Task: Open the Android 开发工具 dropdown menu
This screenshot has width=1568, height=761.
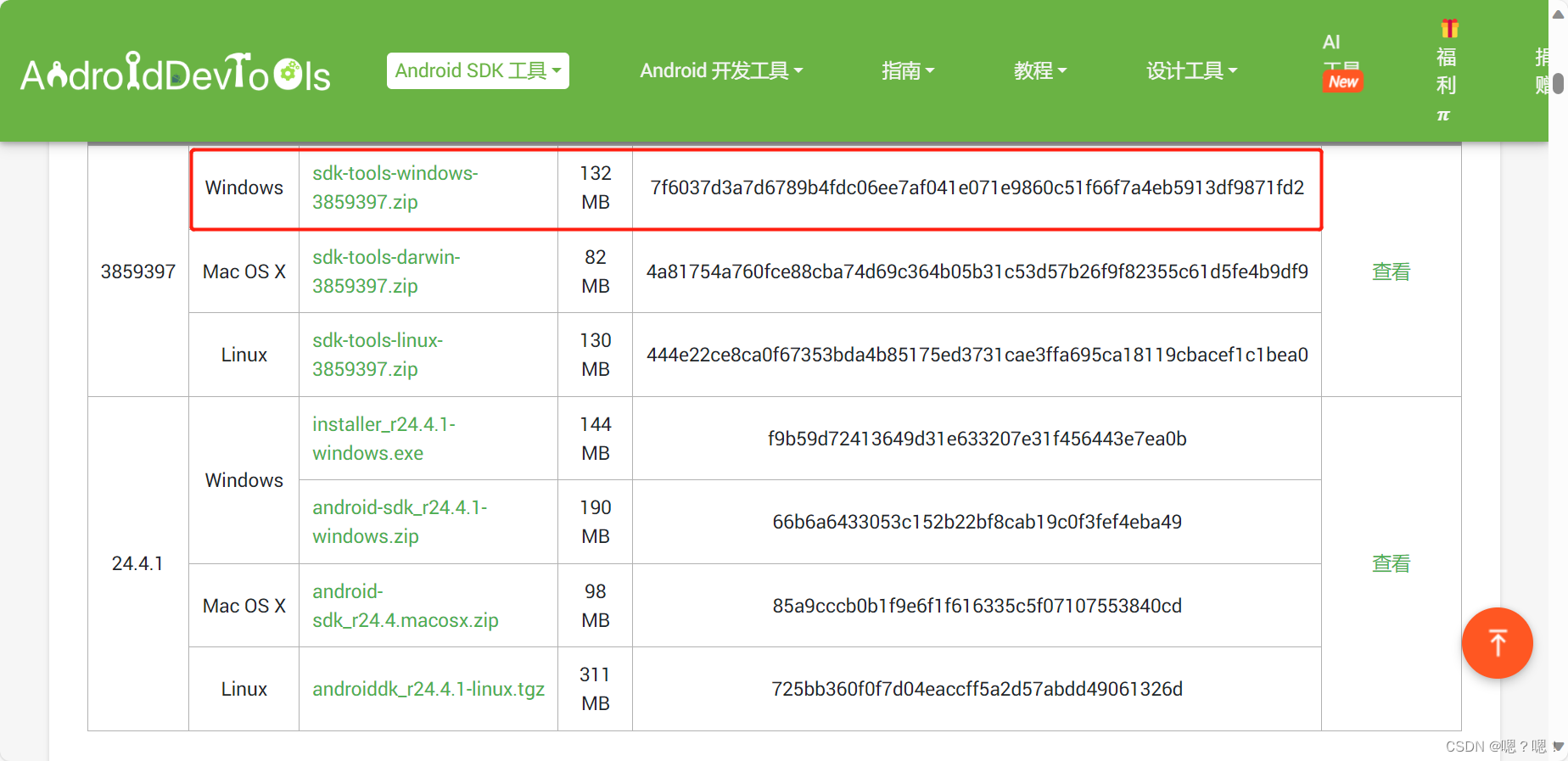Action: 721,70
